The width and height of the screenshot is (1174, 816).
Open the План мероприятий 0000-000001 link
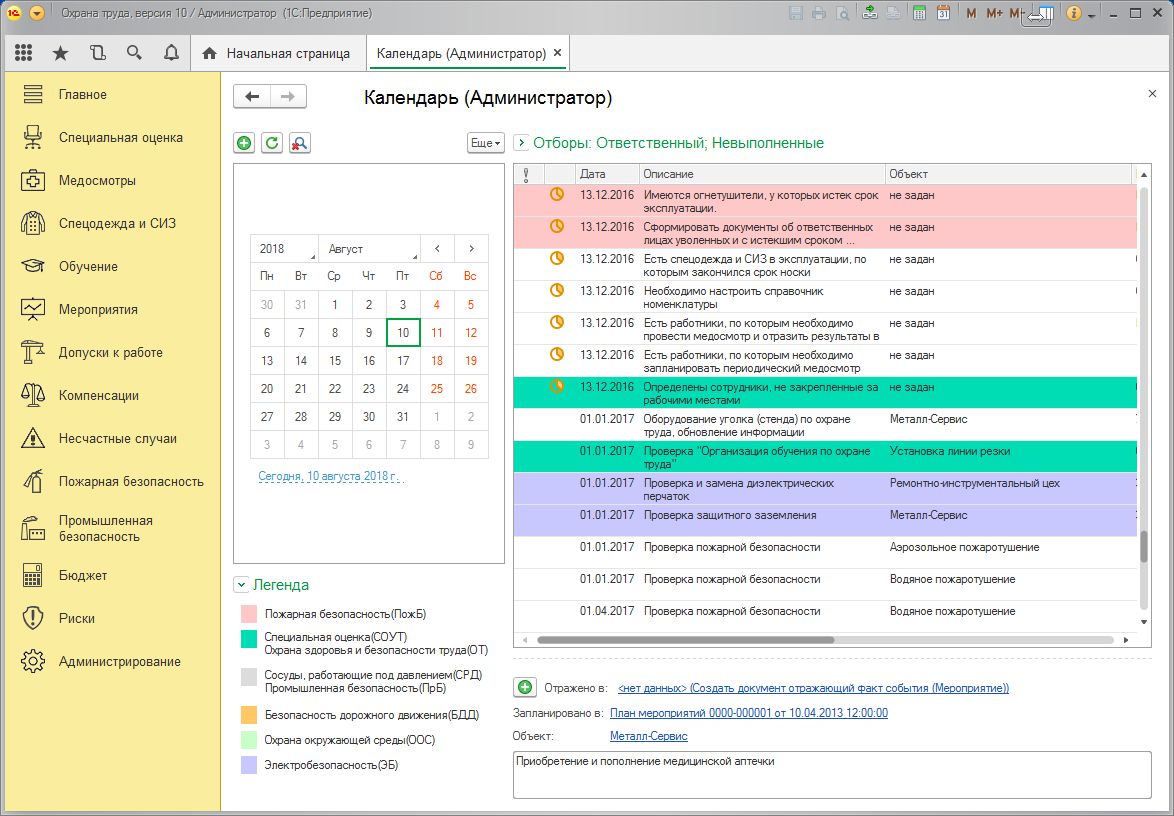point(748,713)
